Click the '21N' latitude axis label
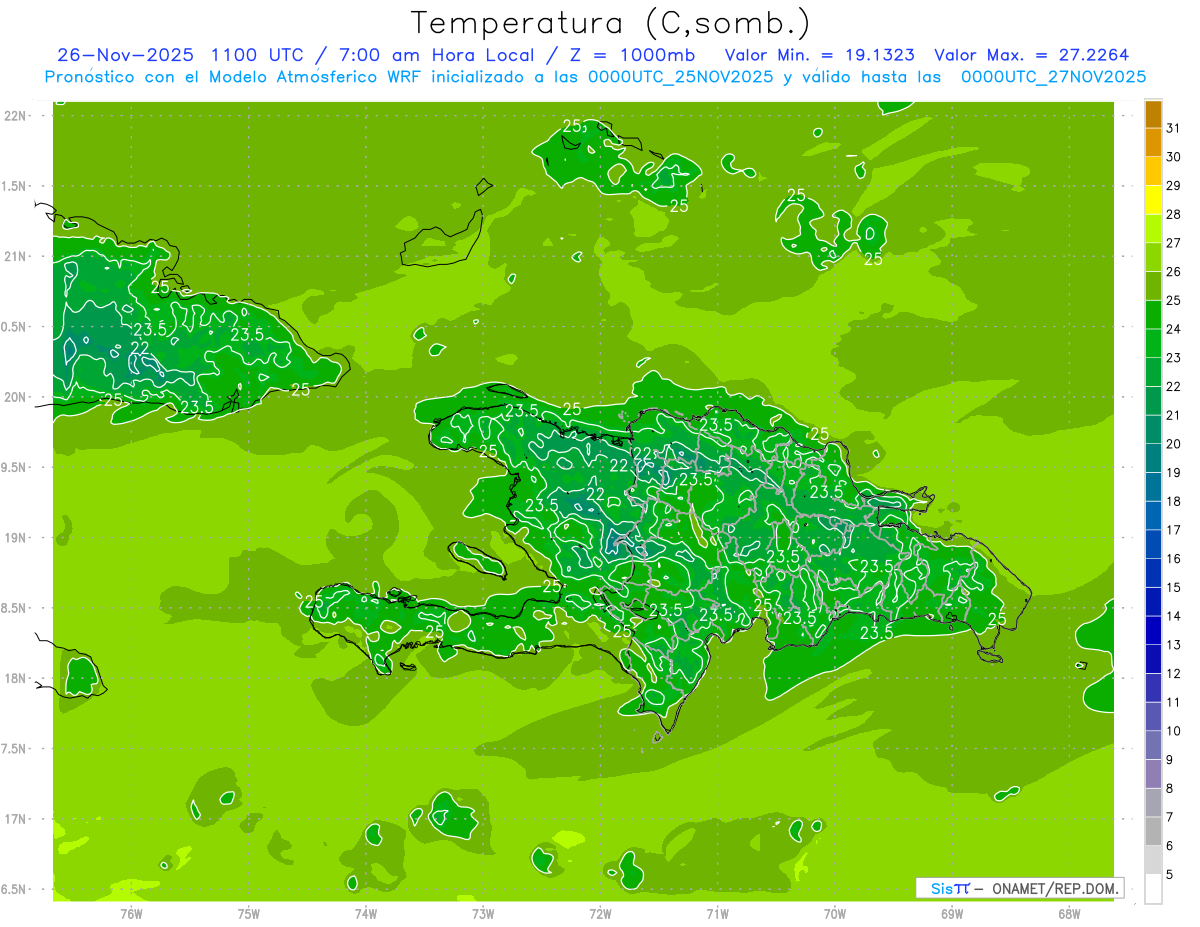Viewport: 1200px width, 927px height. 14,256
